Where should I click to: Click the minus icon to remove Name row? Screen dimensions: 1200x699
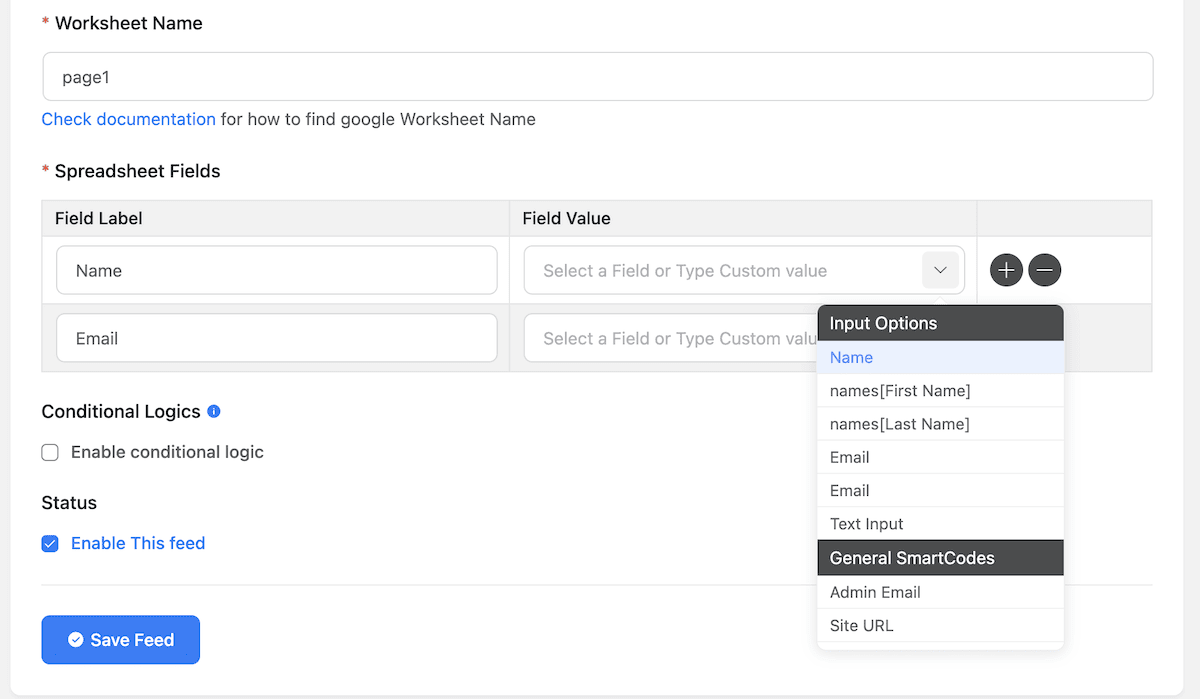1044,270
